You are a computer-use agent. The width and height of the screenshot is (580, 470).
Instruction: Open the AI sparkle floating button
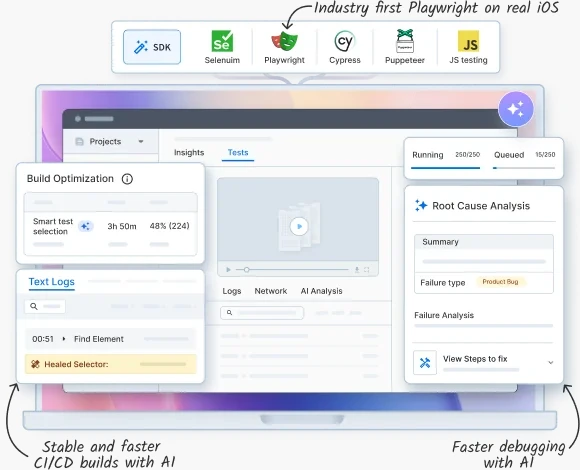click(x=516, y=109)
